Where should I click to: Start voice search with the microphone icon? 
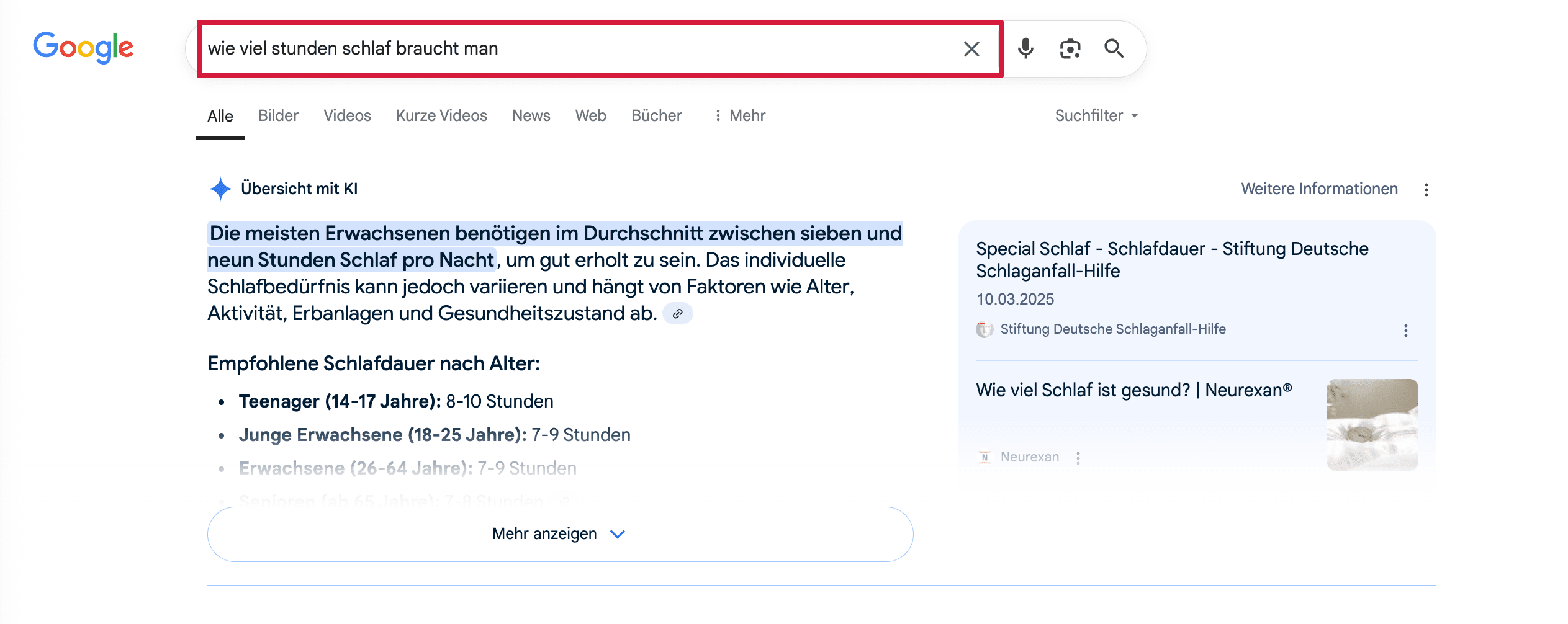(1025, 48)
